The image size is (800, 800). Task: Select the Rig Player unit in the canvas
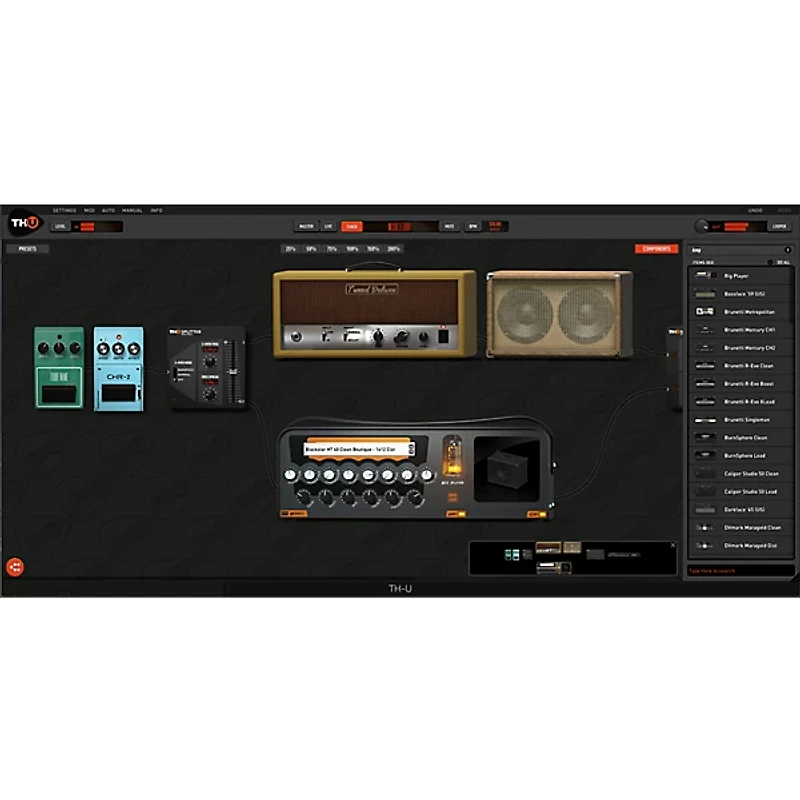[x=415, y=470]
